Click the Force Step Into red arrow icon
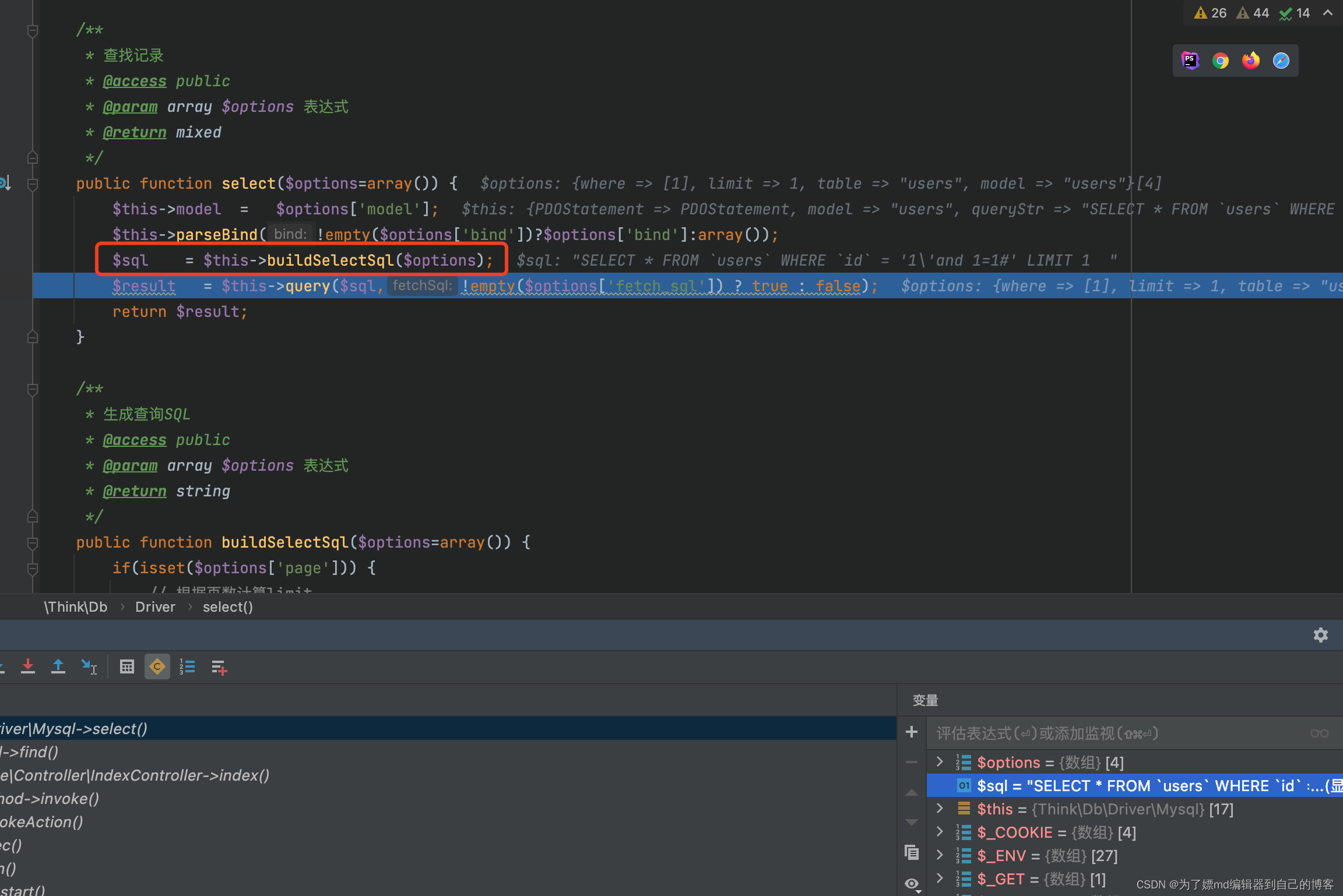Screen dimensions: 1343x896 (27, 666)
